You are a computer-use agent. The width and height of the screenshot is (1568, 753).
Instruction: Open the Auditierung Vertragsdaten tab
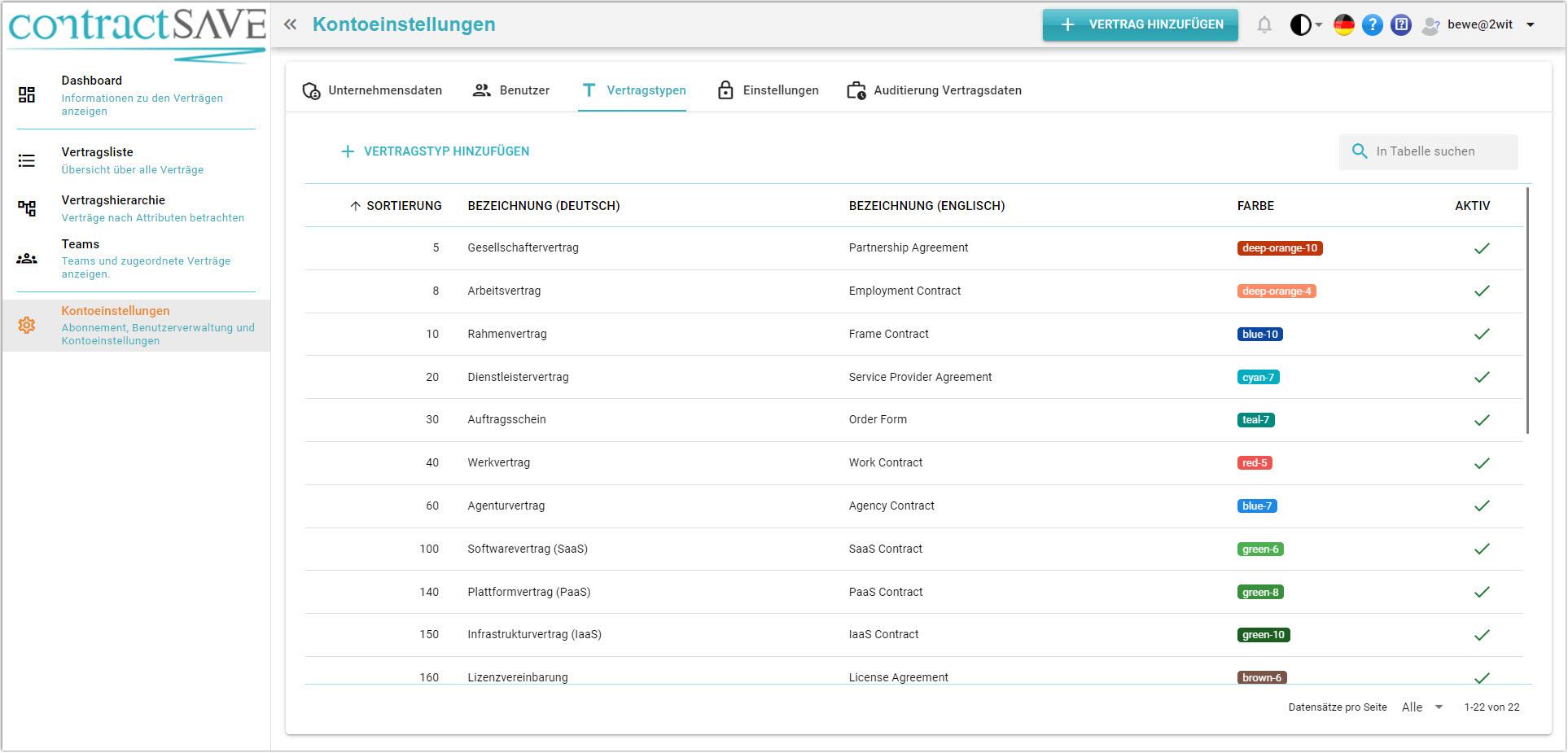tap(935, 90)
